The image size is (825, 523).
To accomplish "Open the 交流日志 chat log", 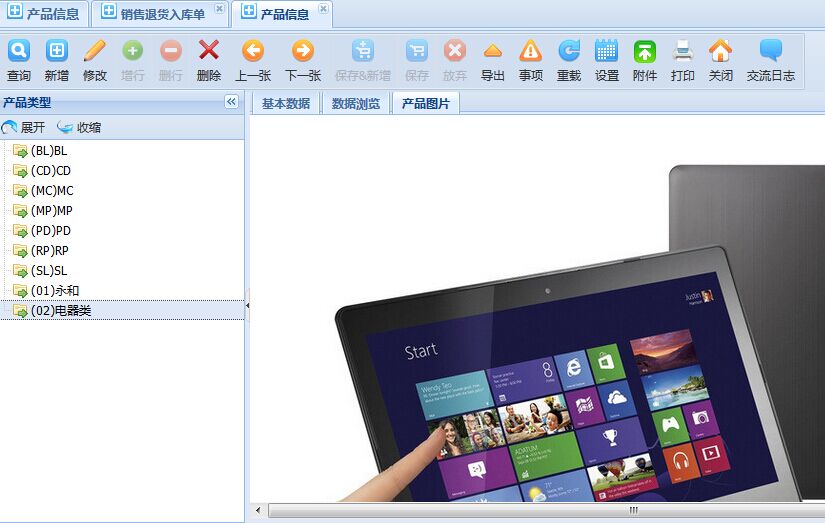I will point(770,52).
